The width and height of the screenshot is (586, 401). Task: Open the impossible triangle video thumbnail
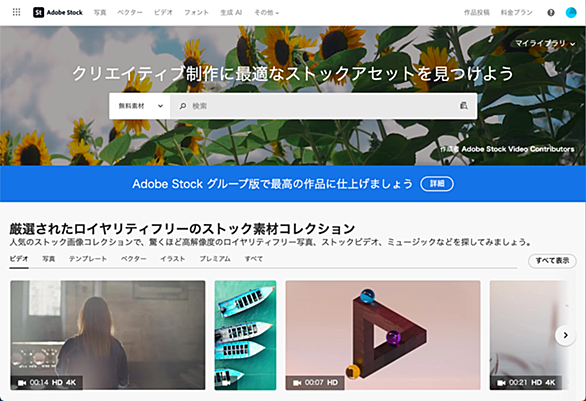tap(383, 335)
